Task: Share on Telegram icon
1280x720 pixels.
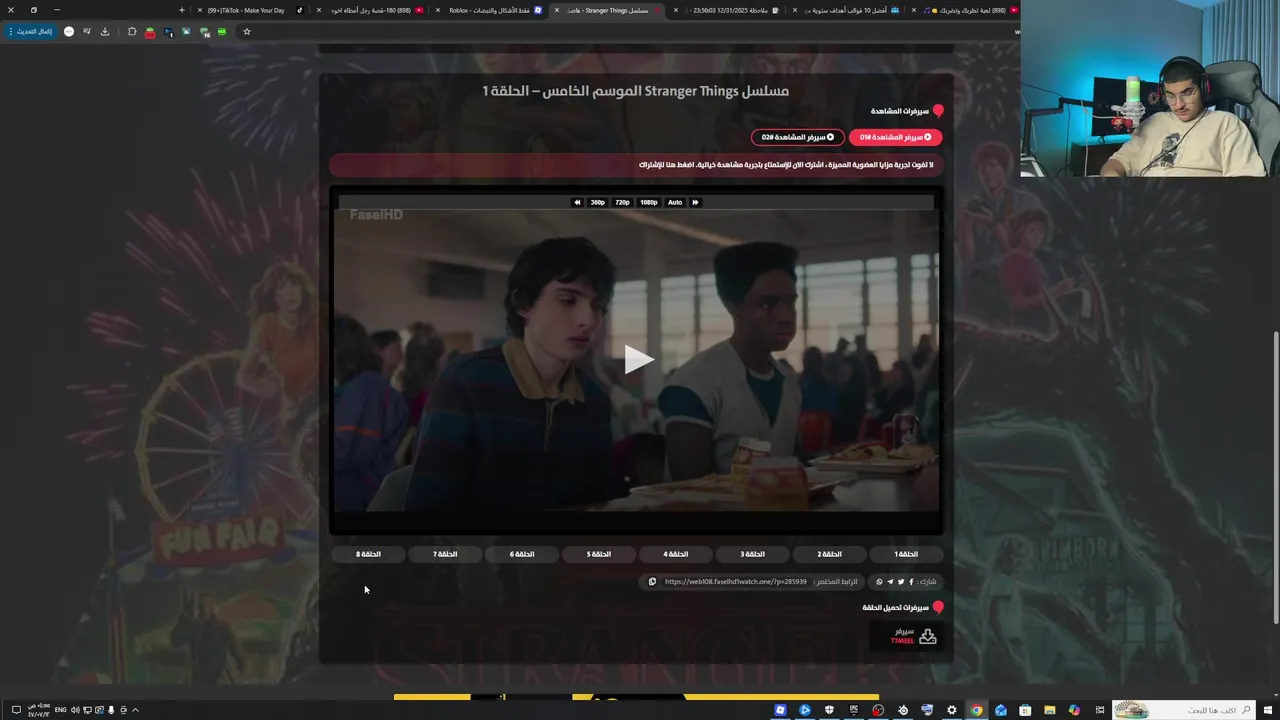Action: [890, 582]
